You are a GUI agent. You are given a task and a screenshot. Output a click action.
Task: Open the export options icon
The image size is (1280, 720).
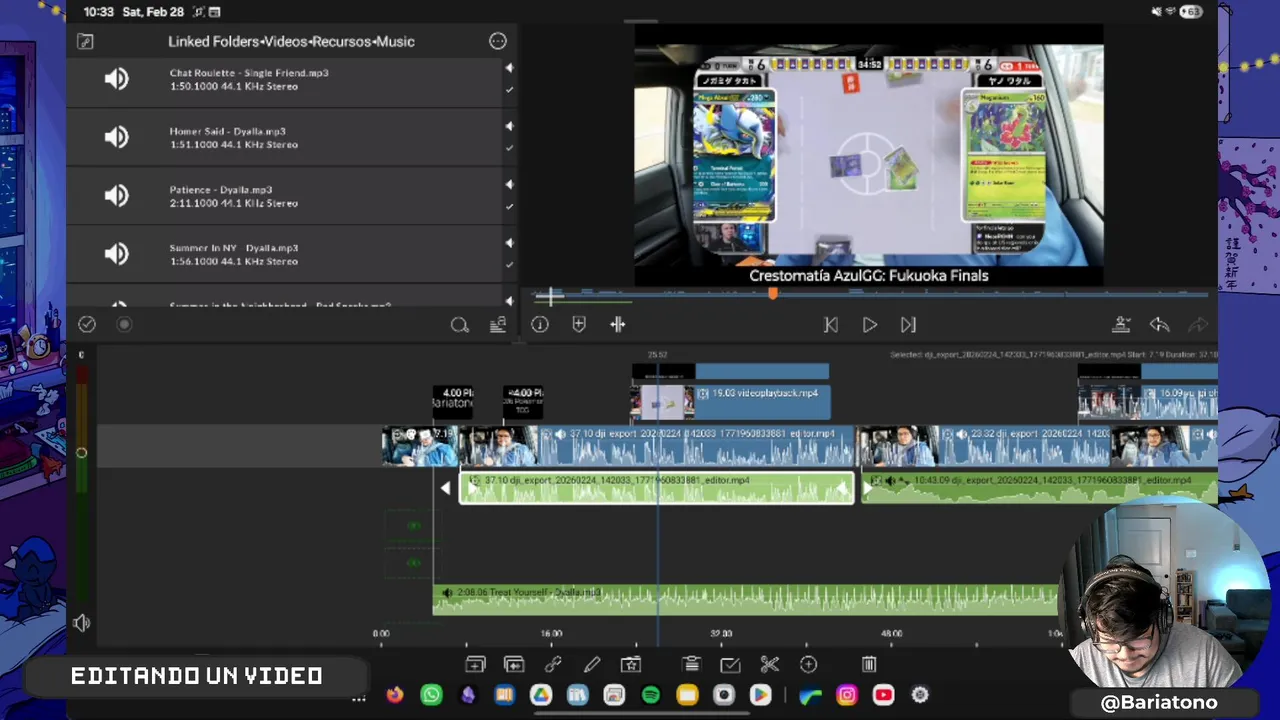pyautogui.click(x=1122, y=325)
